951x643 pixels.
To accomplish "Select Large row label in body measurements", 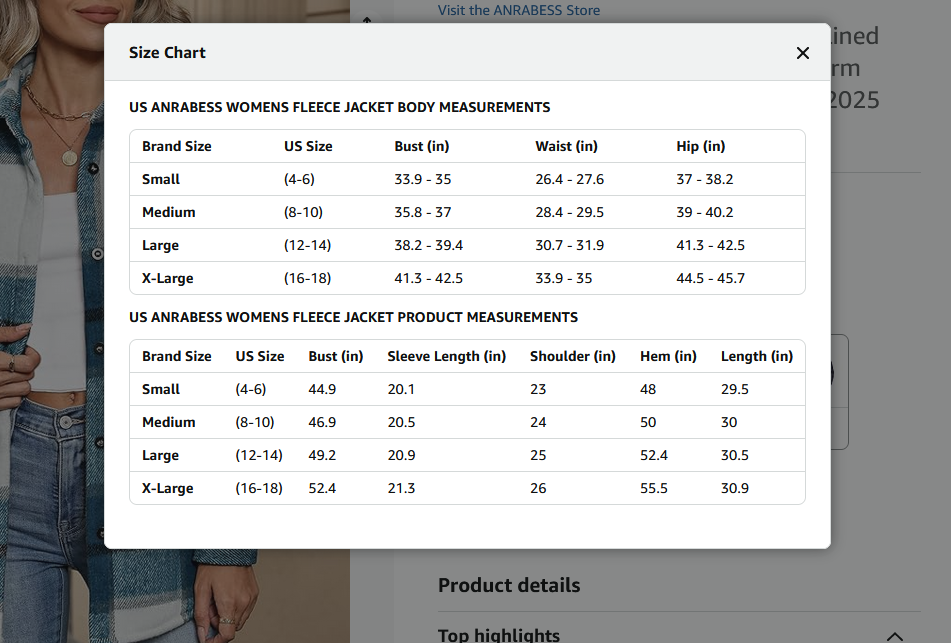I will point(160,246).
